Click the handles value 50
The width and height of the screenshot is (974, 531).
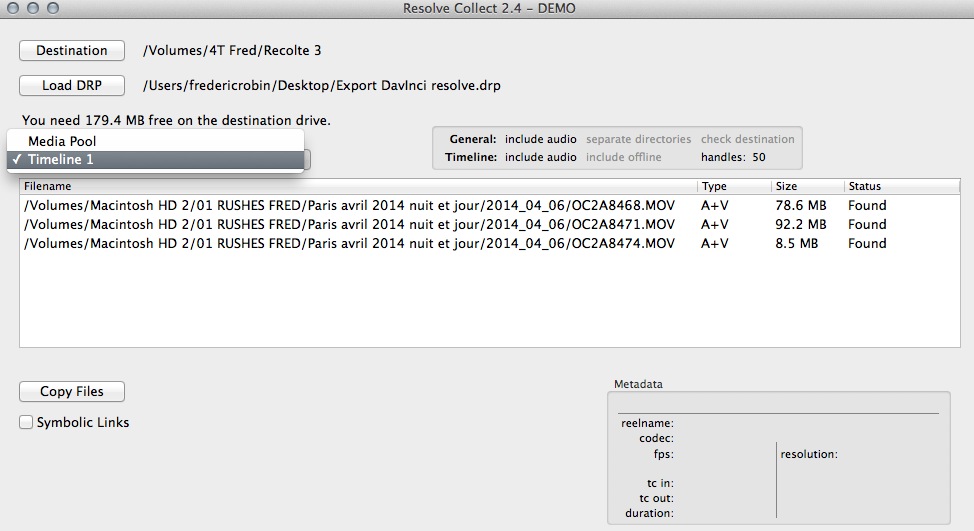(759, 157)
